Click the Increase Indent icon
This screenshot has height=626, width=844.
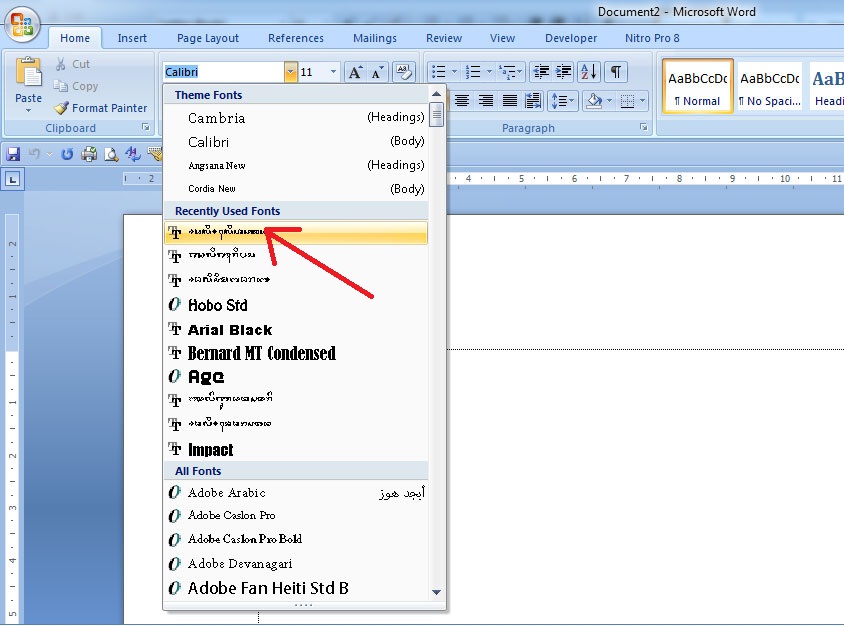564,72
